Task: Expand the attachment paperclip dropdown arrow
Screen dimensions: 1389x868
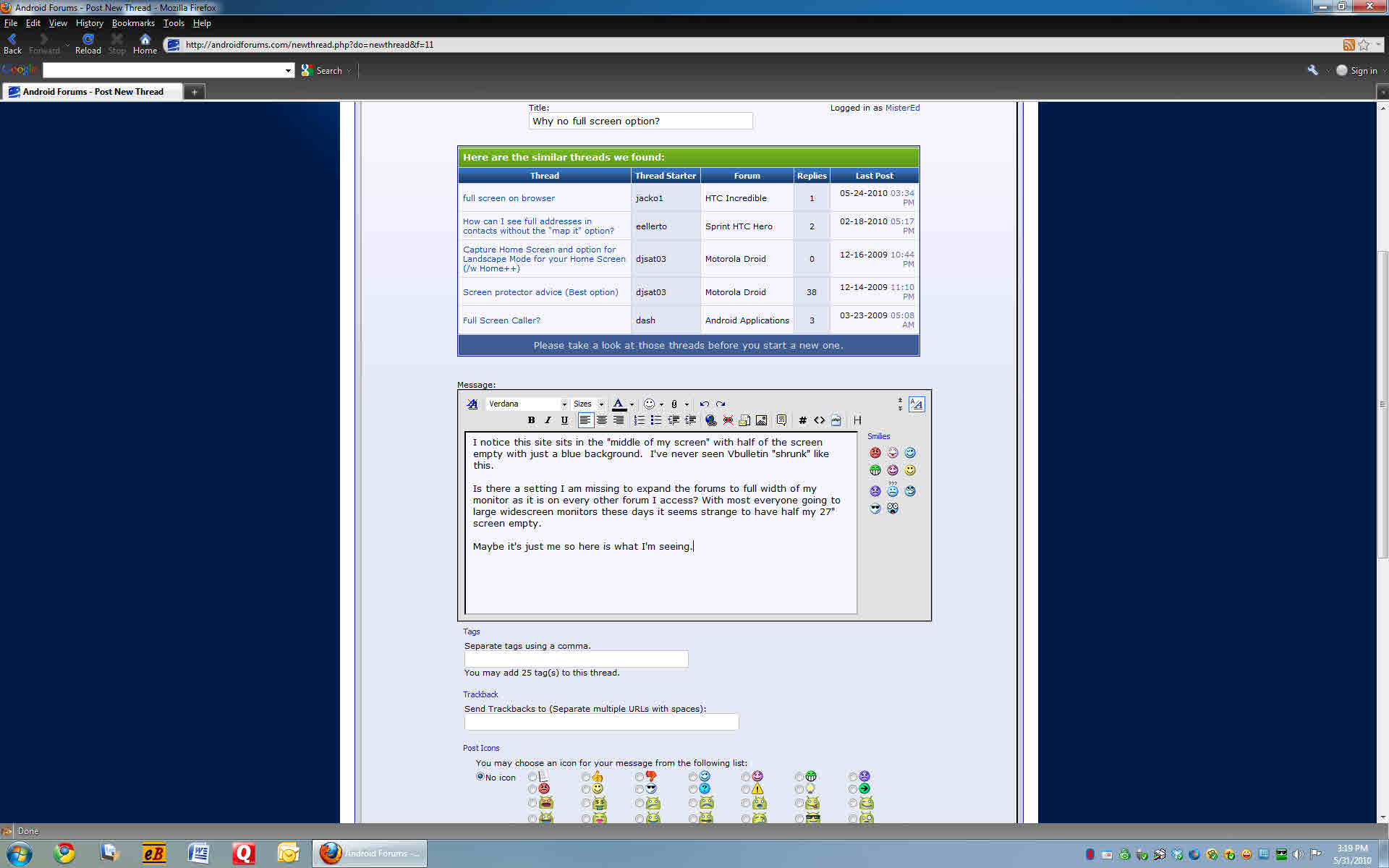Action: (687, 405)
